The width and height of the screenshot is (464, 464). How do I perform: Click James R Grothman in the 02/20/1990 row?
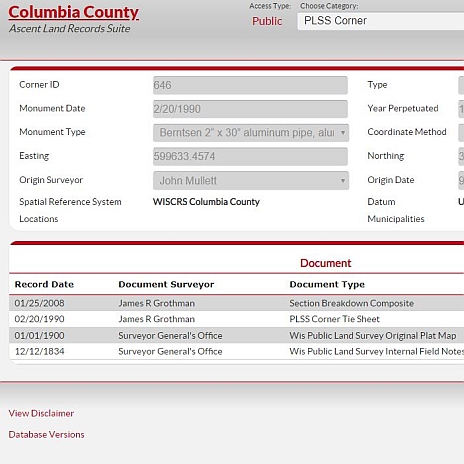click(157, 319)
